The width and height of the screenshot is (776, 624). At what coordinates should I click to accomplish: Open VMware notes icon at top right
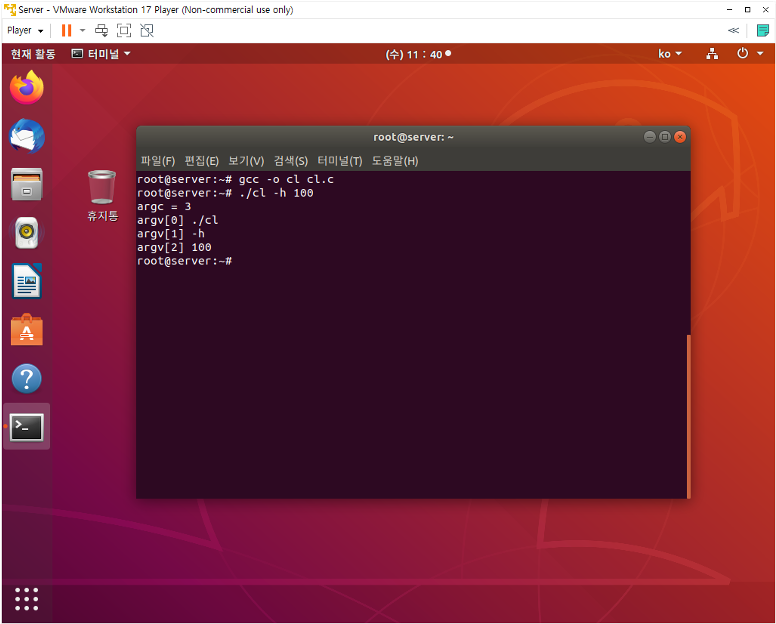tap(763, 31)
